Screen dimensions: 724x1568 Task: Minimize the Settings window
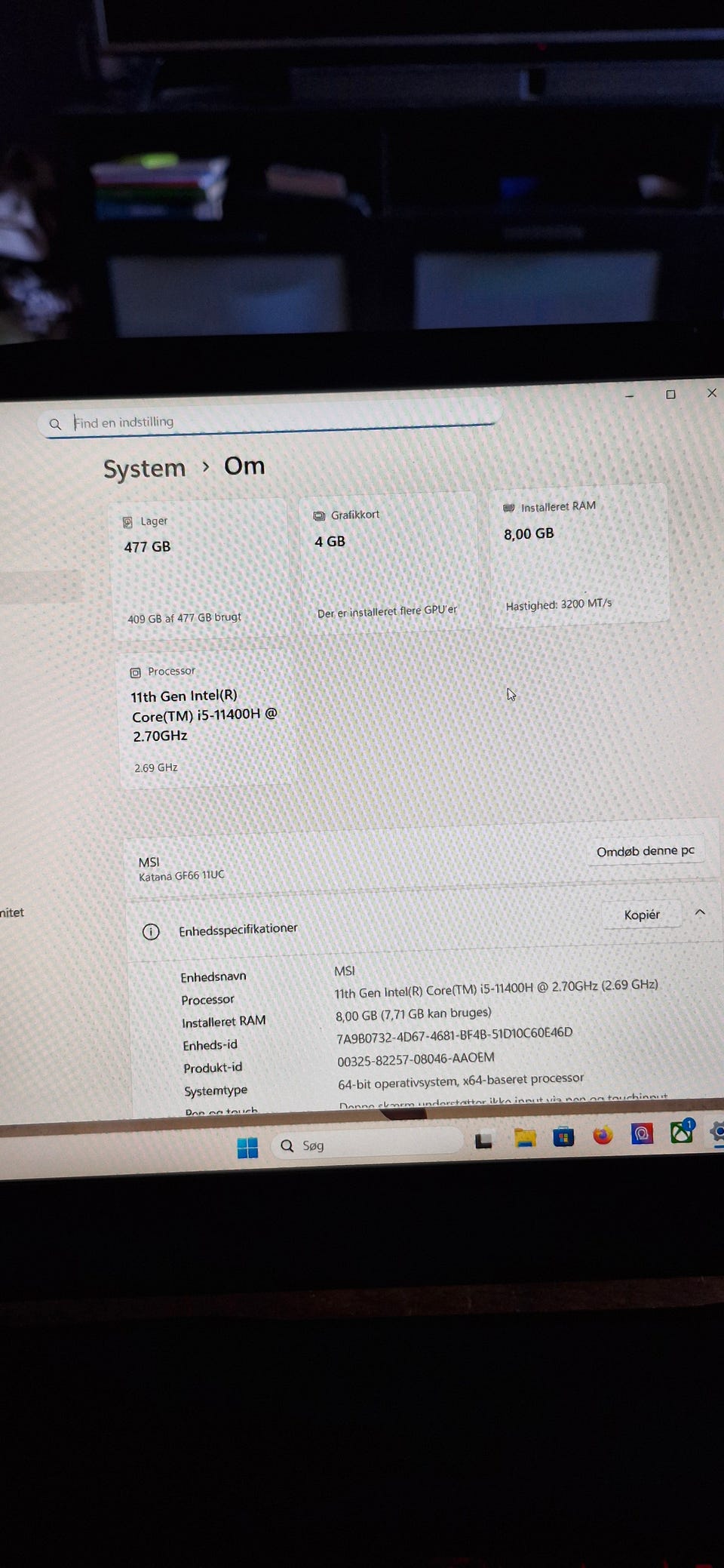point(629,395)
